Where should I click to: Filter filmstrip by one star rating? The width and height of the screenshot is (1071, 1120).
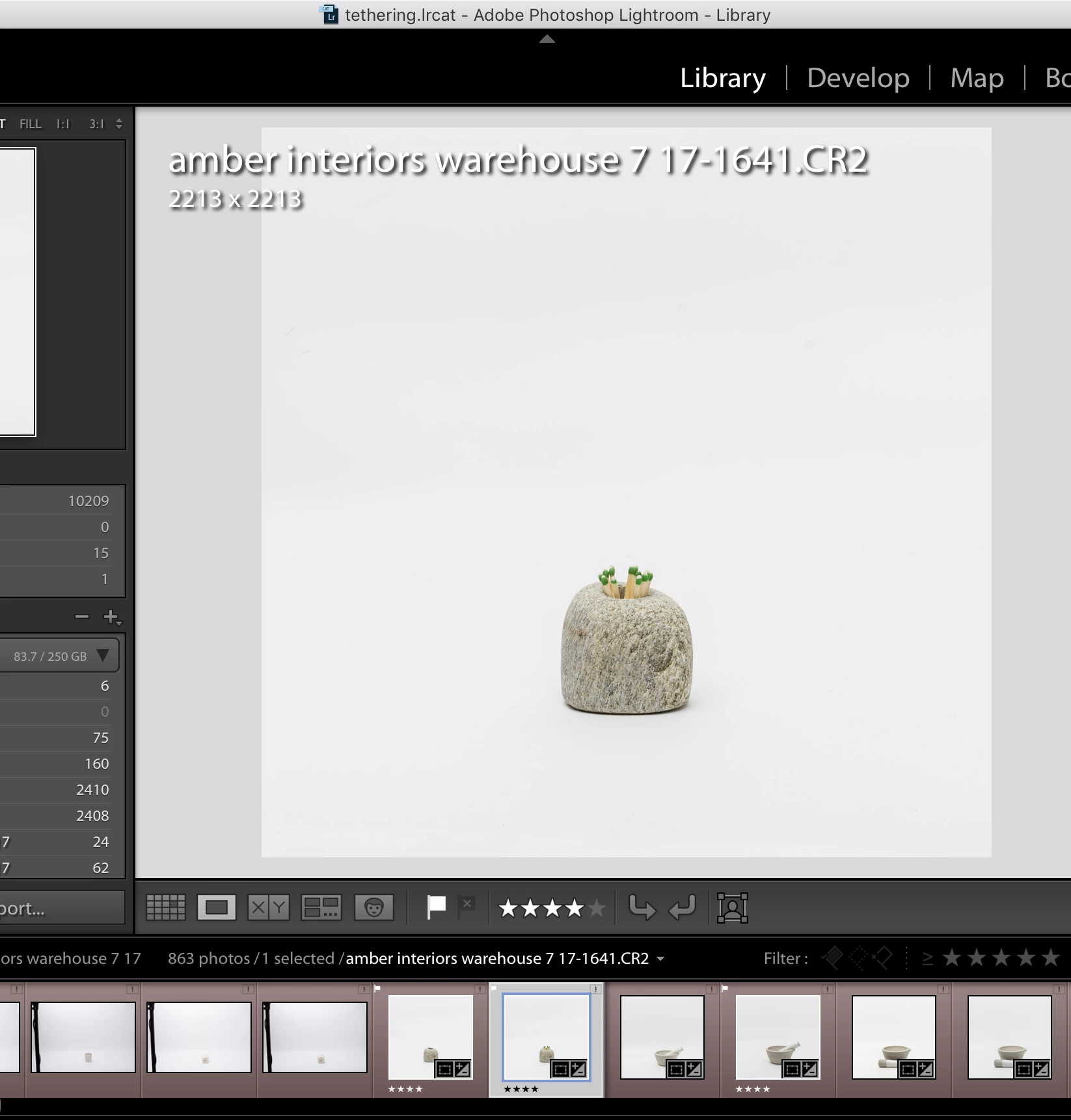click(952, 958)
